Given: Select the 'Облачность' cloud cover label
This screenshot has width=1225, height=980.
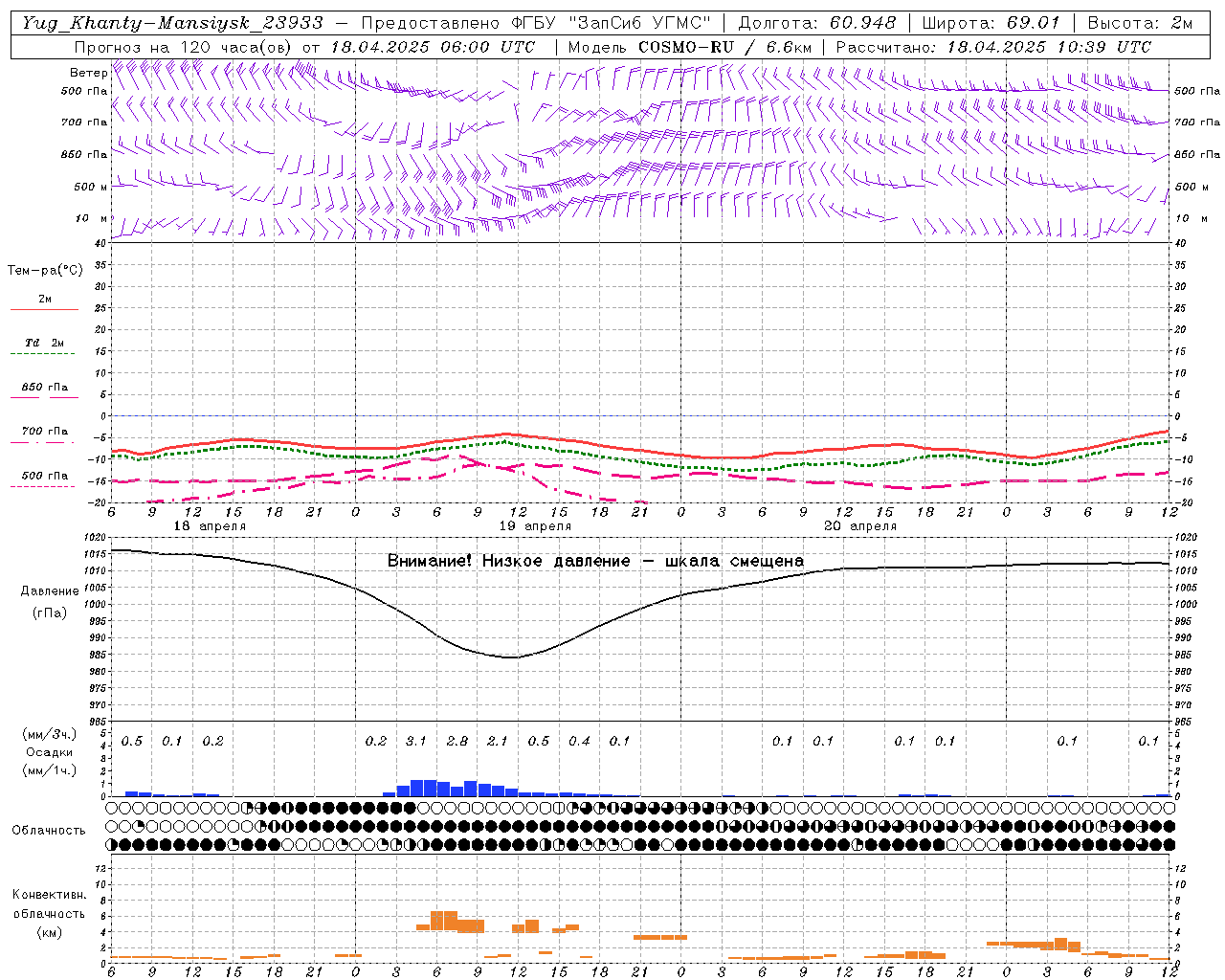Looking at the screenshot, I should pyautogui.click(x=49, y=831).
